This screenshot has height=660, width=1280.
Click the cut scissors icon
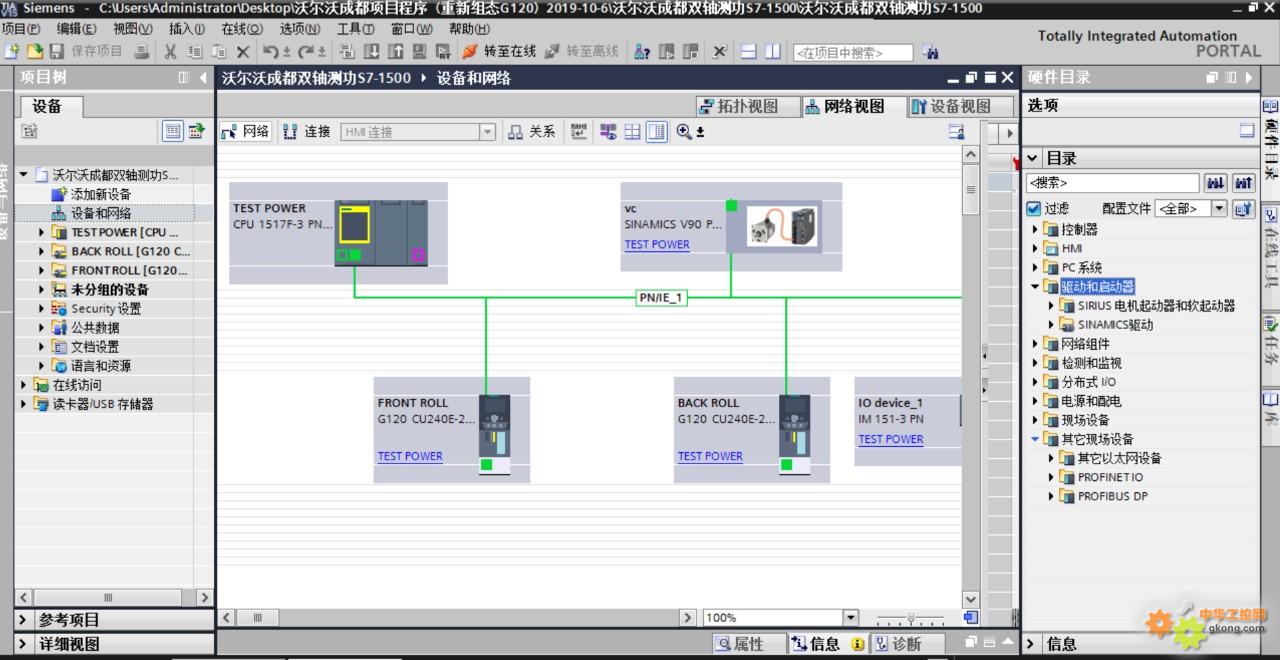170,51
